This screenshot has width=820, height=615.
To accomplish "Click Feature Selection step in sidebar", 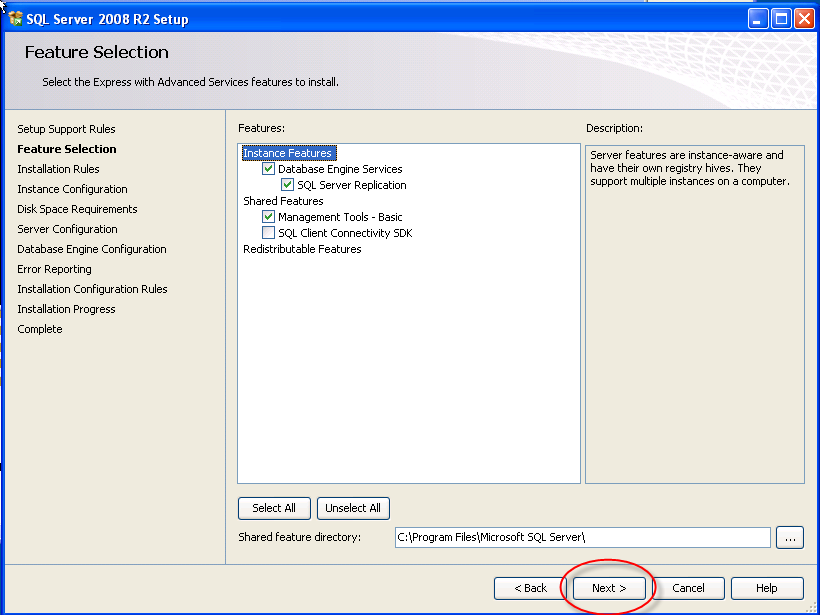I will tap(67, 149).
